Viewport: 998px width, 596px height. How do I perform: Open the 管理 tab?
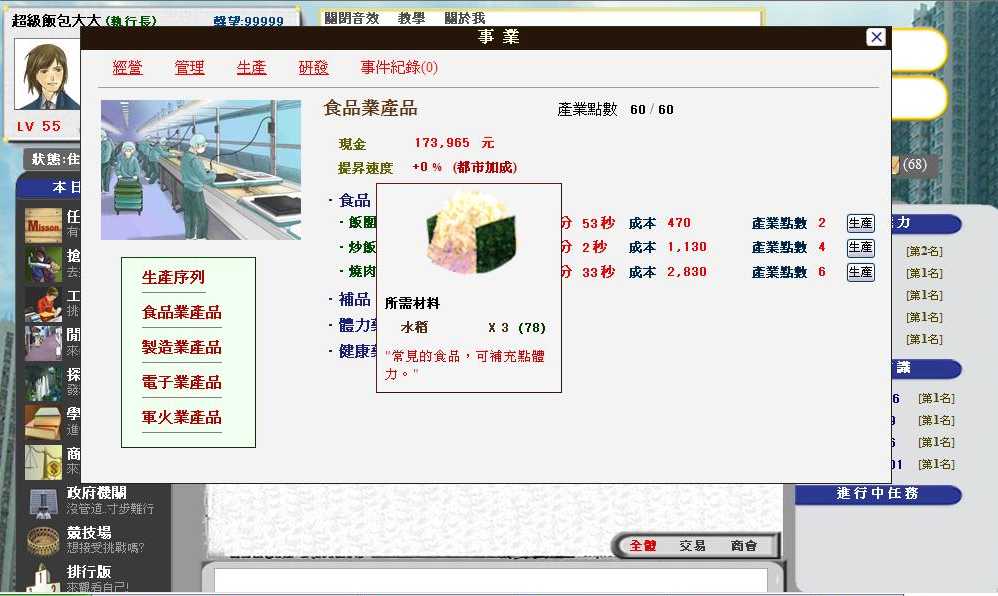[x=189, y=68]
